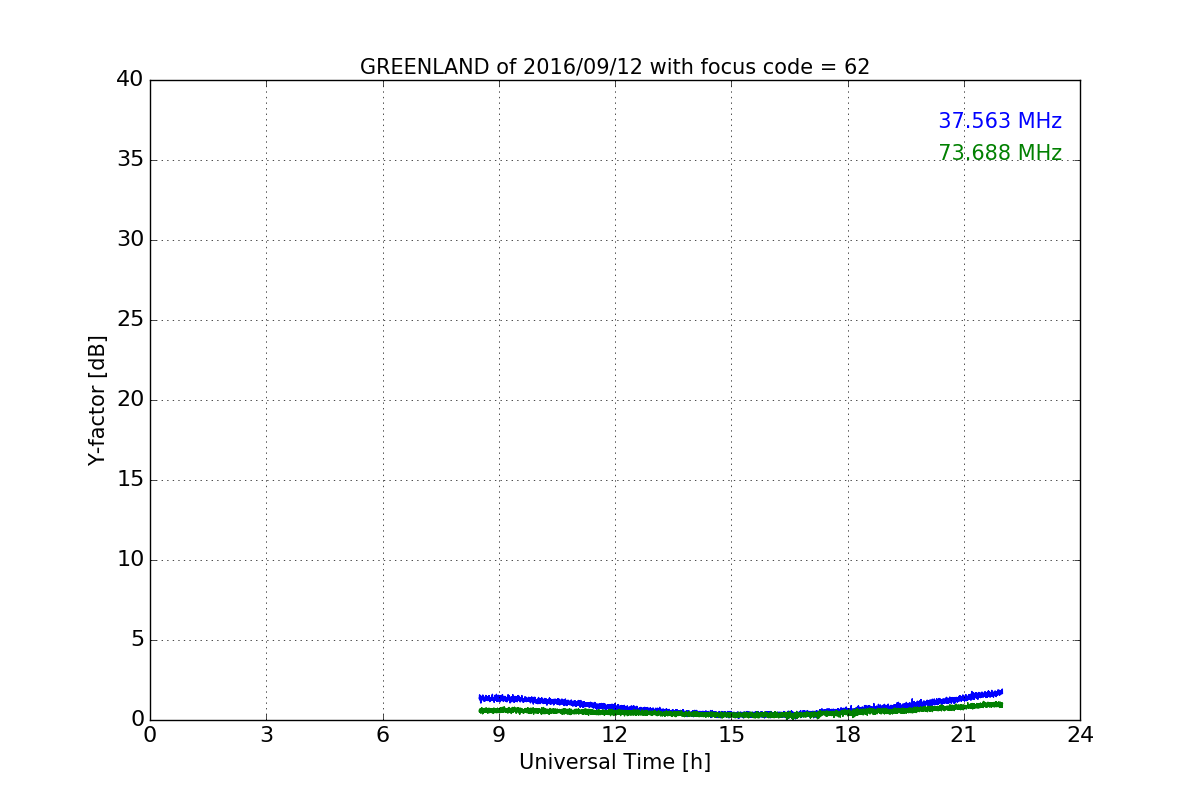The height and width of the screenshot is (800, 1200).
Task: Select the blue '37.563 MHz' legend label
Action: coord(1000,121)
